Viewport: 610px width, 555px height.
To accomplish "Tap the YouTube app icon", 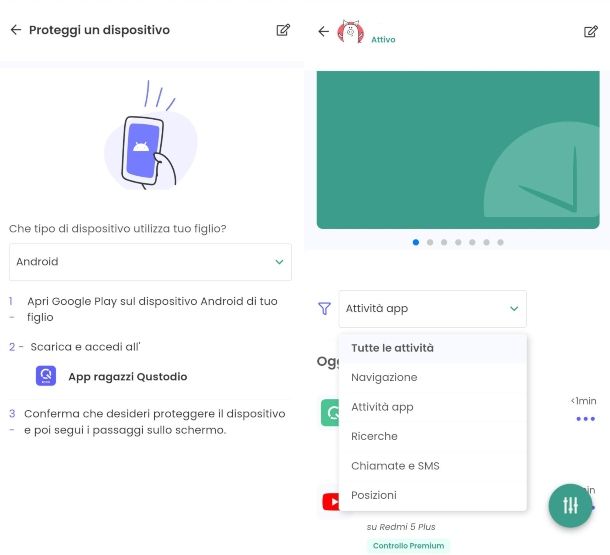I will (331, 501).
